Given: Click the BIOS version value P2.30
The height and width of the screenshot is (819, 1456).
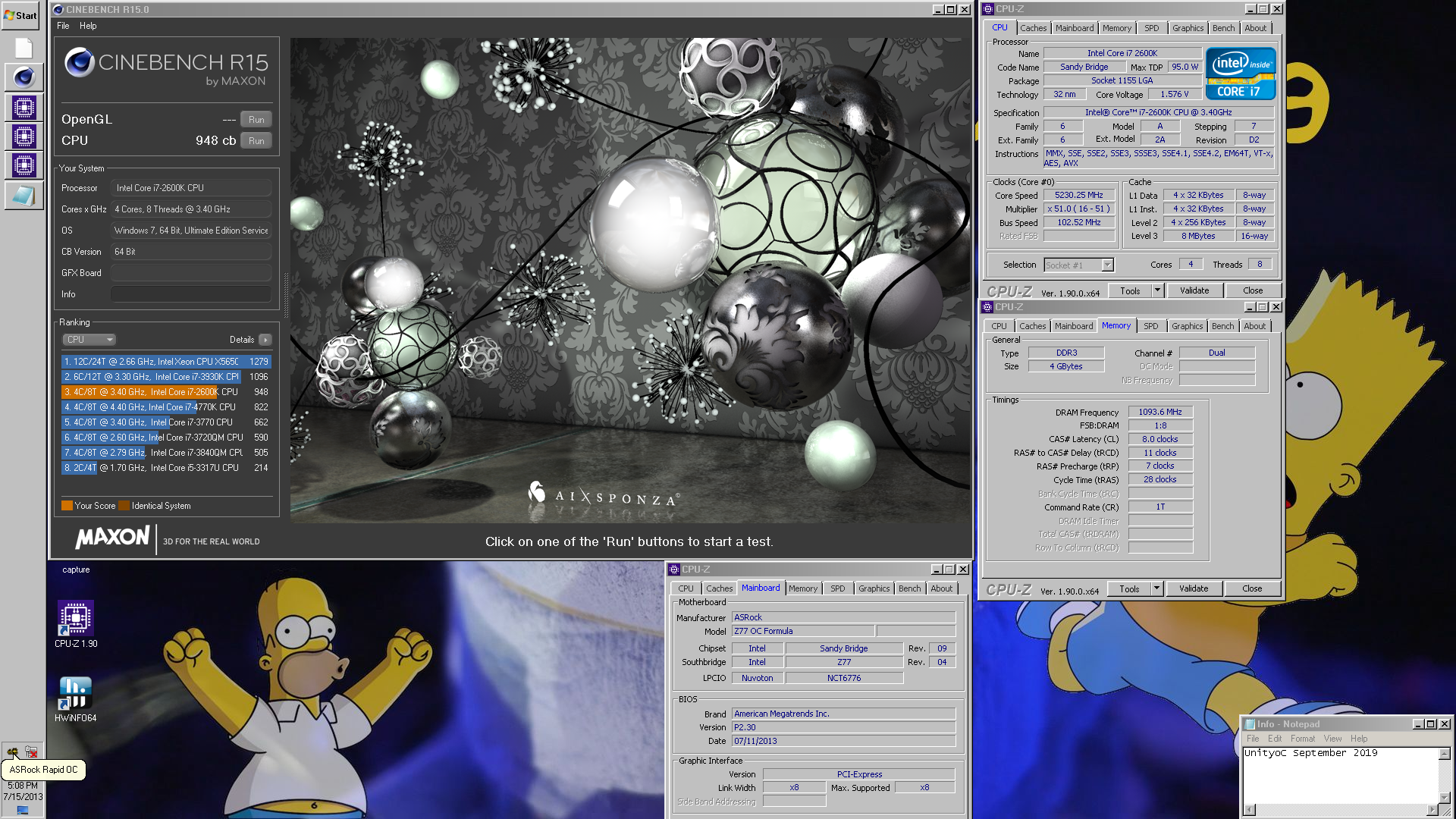Looking at the screenshot, I should [x=843, y=727].
